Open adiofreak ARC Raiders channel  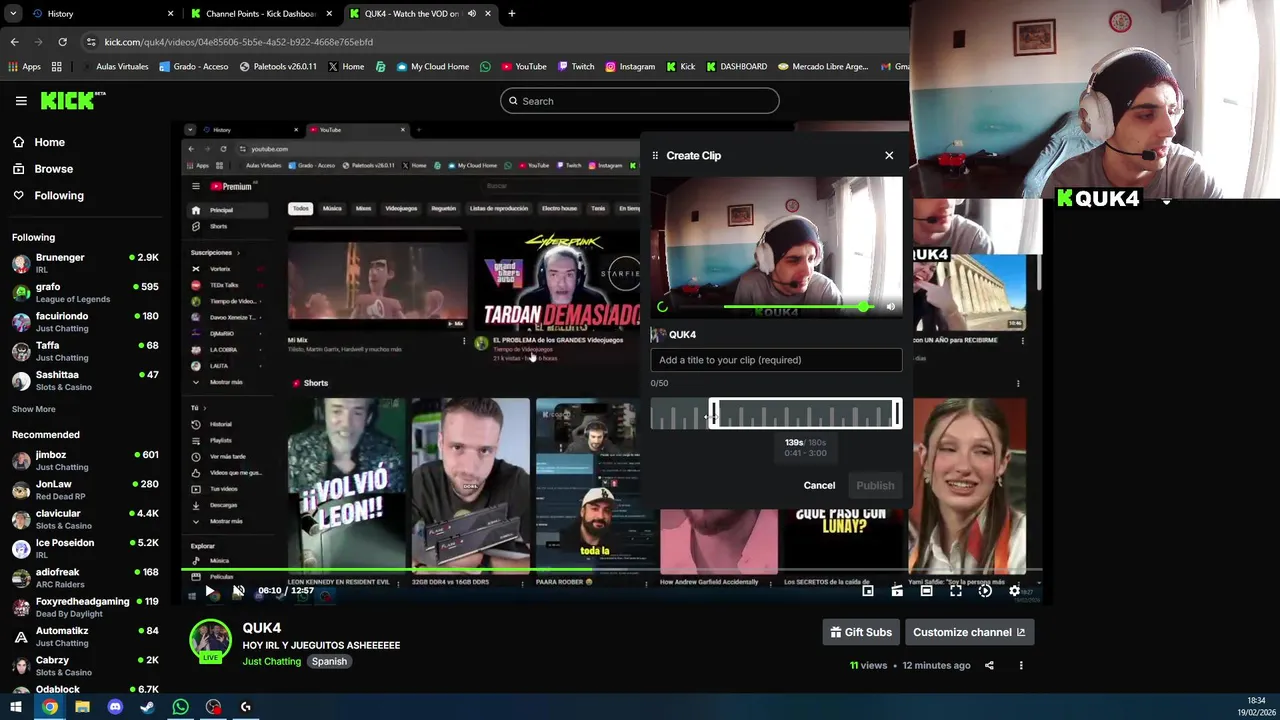pos(85,577)
